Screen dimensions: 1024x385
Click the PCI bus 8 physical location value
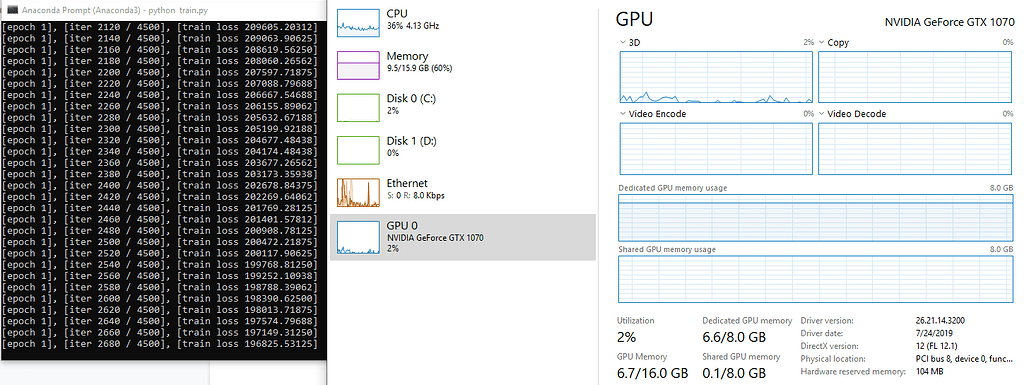pos(965,359)
